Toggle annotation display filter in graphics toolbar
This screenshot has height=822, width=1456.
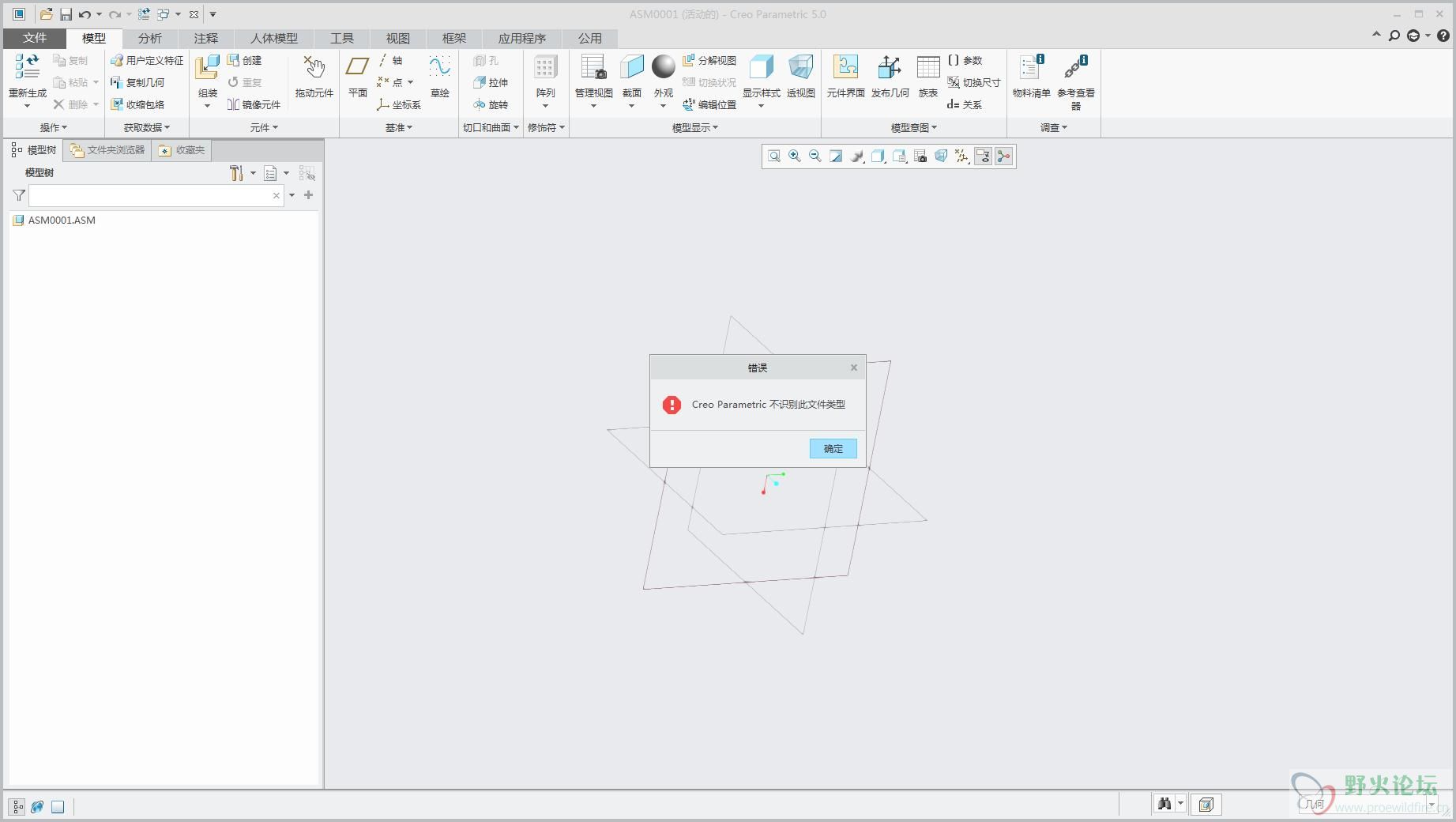point(983,156)
